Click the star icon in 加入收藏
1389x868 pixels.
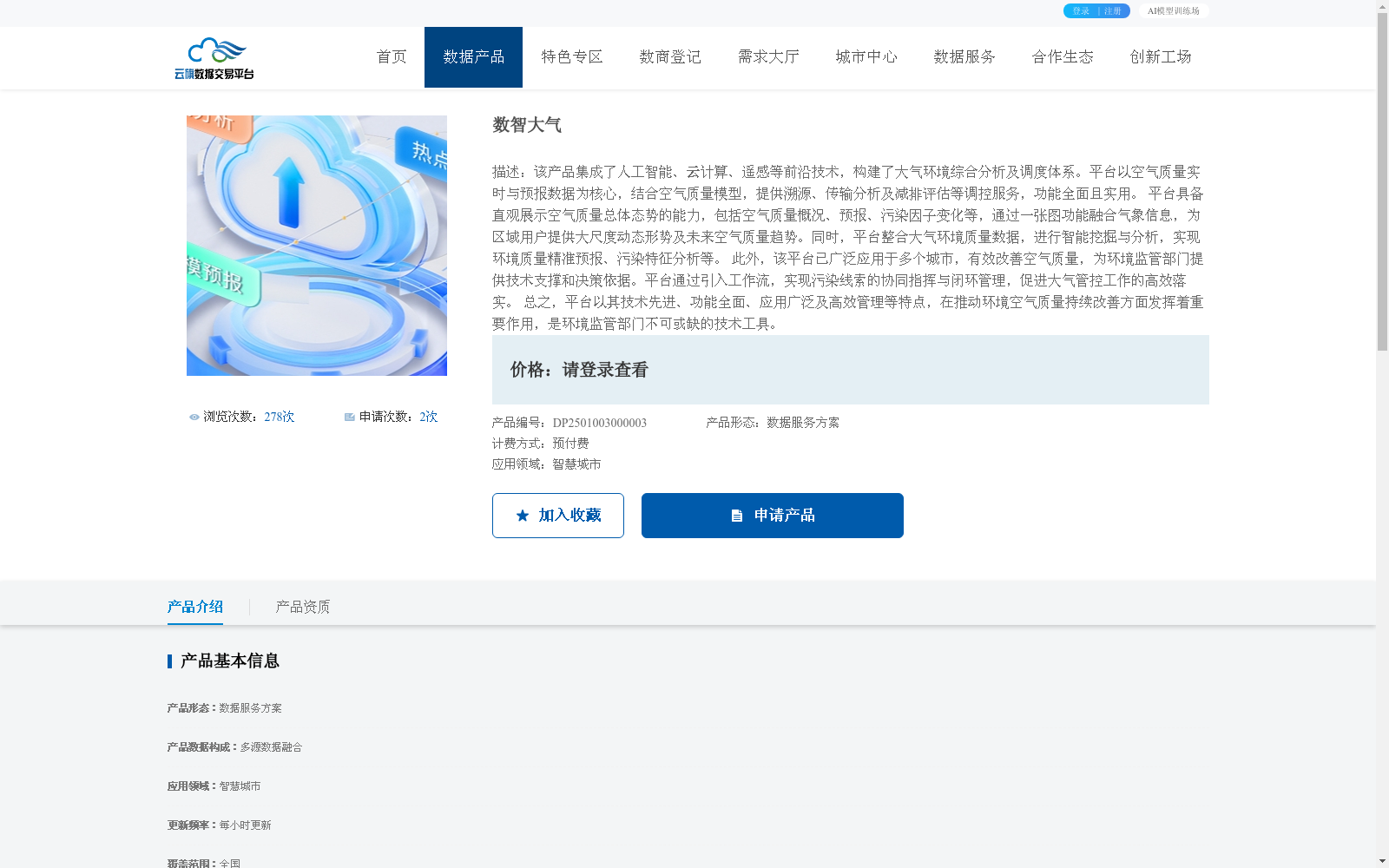(x=523, y=516)
